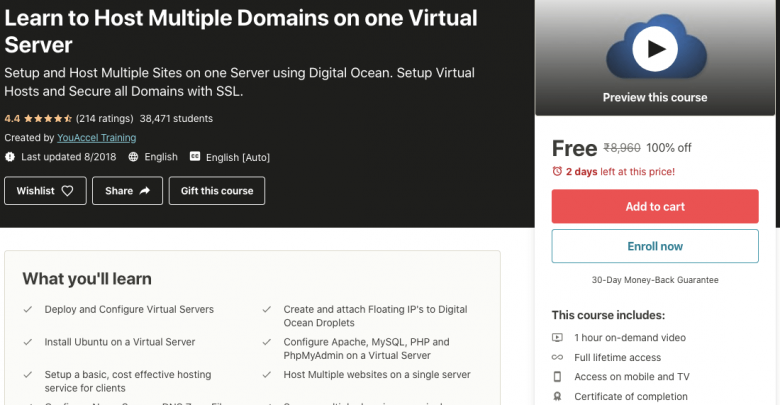Viewport: 780px width, 405px height.
Task: Click the Preview this course label
Action: [x=655, y=98]
